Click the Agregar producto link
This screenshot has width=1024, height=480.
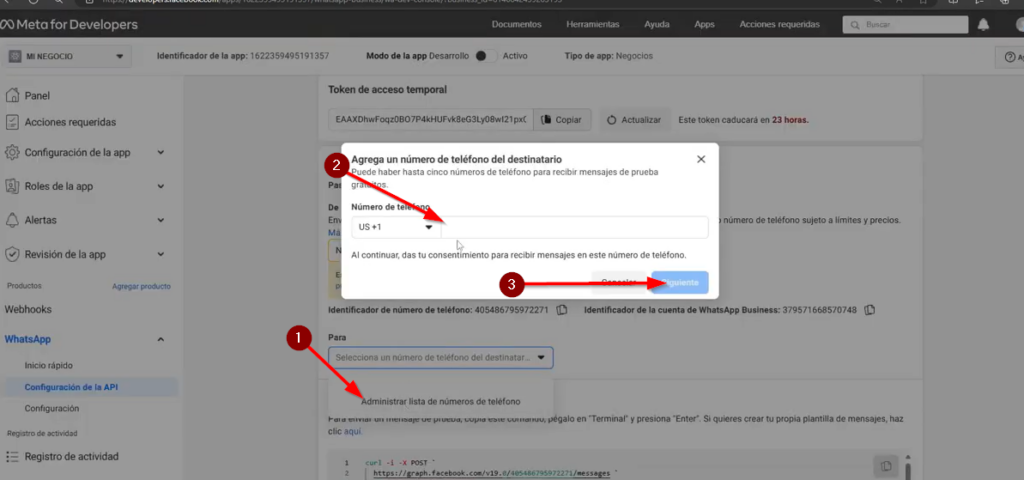pyautogui.click(x=141, y=286)
